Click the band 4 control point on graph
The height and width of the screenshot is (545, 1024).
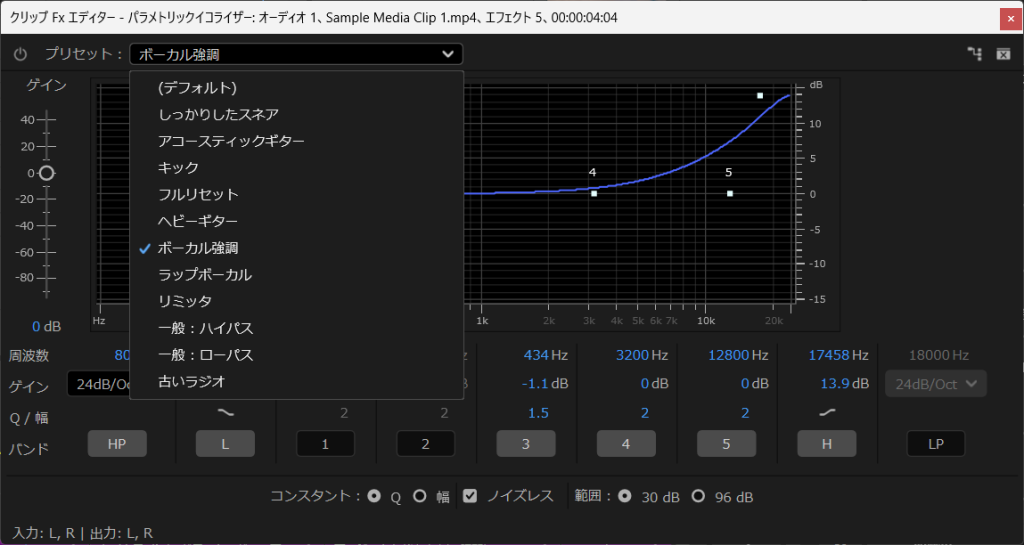point(594,193)
